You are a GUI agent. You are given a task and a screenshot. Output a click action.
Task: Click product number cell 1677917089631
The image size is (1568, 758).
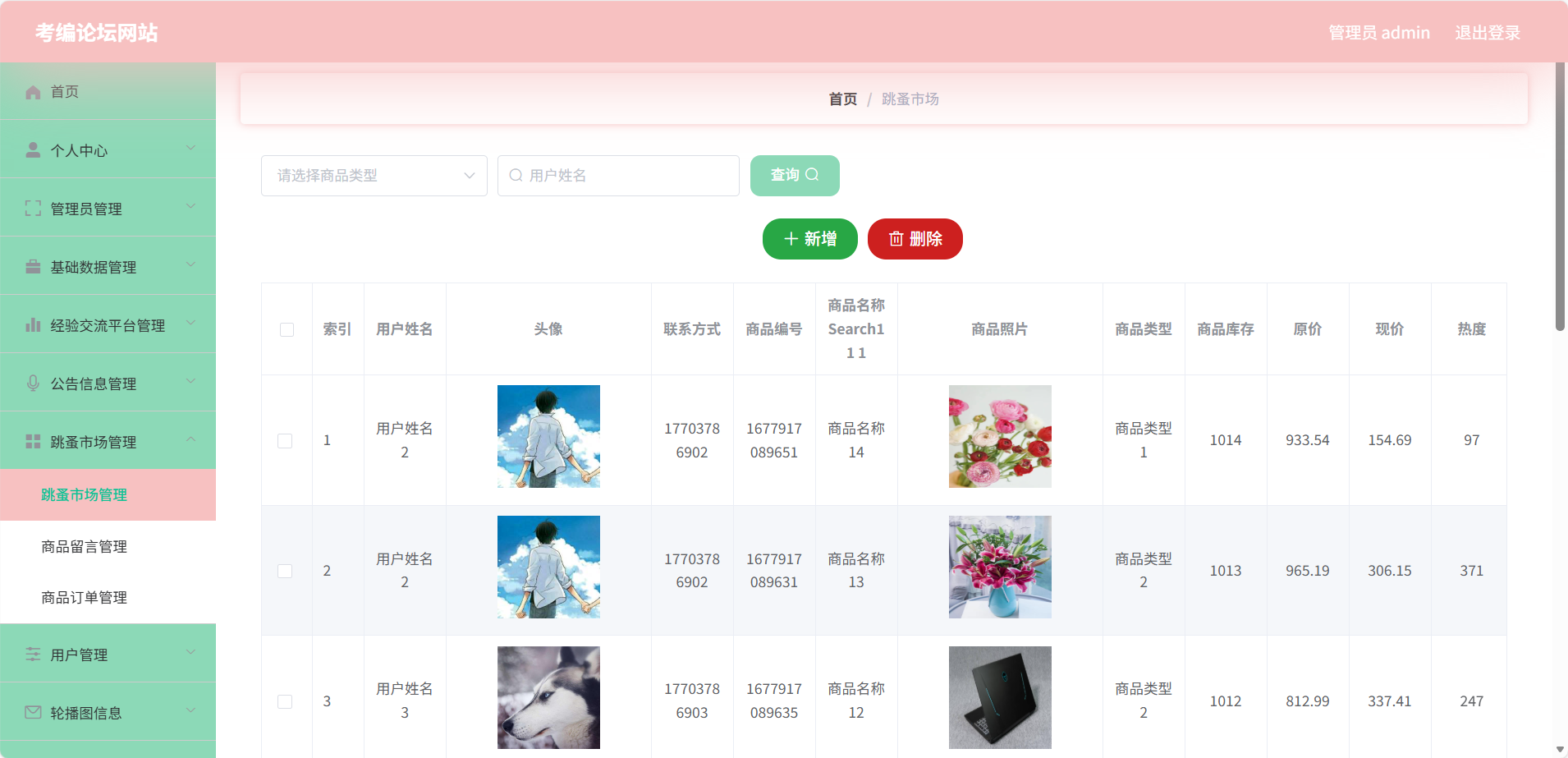click(774, 571)
